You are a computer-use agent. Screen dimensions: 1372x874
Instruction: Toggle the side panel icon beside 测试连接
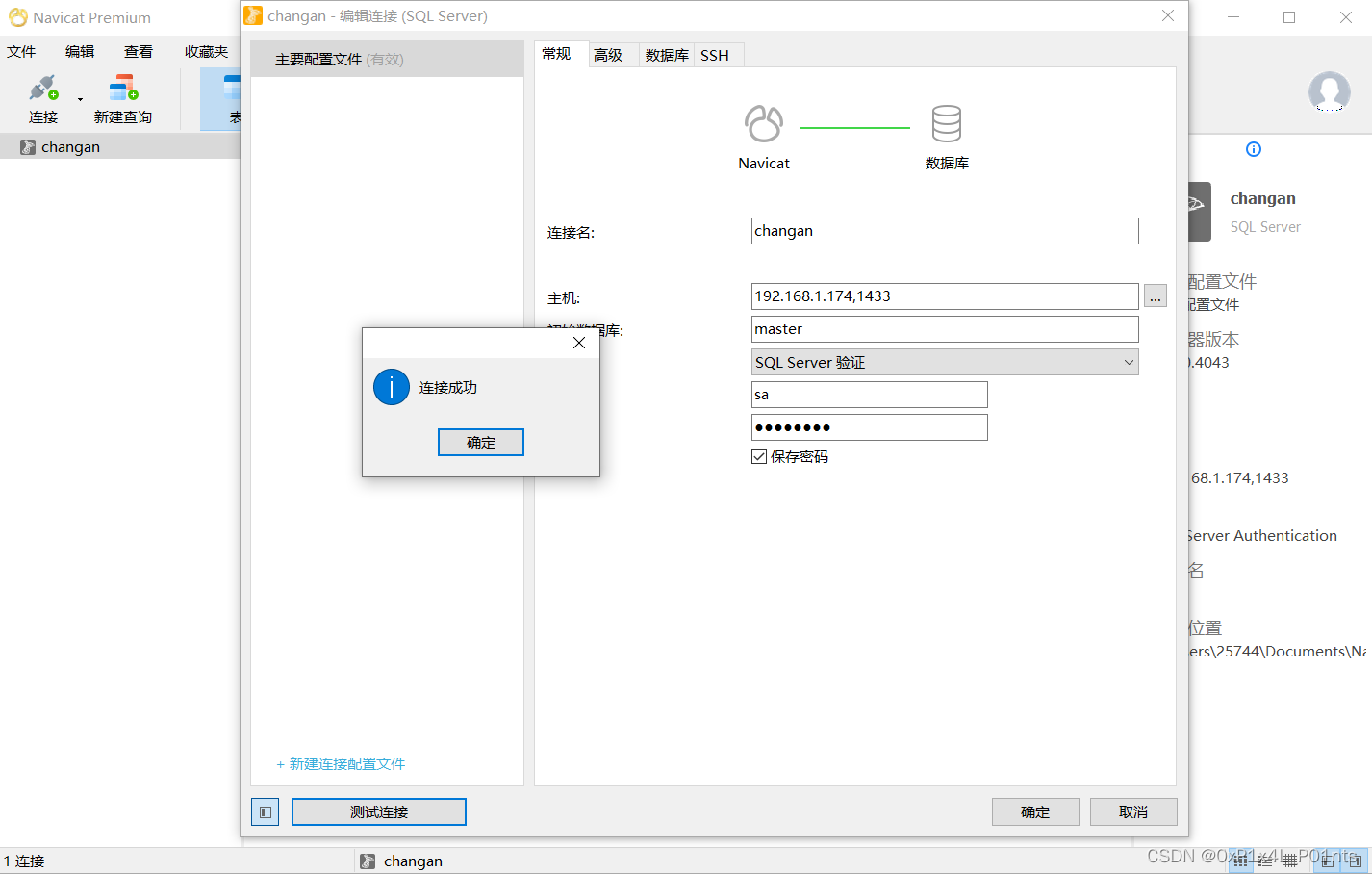point(265,811)
